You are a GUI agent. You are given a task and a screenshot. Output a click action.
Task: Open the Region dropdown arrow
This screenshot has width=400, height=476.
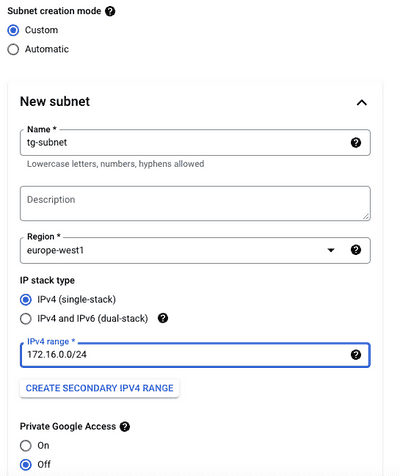(x=331, y=250)
